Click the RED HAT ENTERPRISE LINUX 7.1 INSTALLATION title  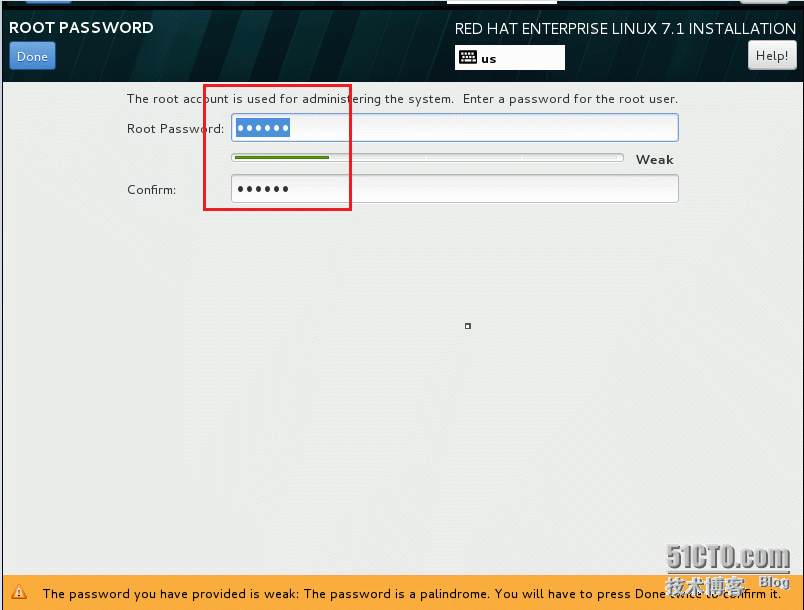click(x=625, y=29)
